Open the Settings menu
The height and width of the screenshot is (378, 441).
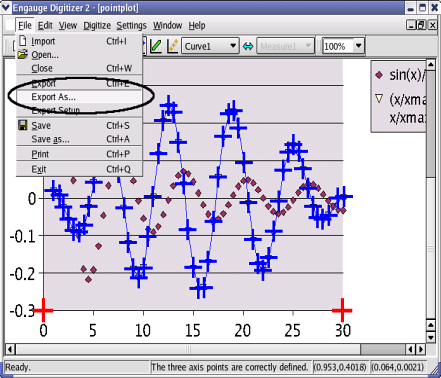131,26
